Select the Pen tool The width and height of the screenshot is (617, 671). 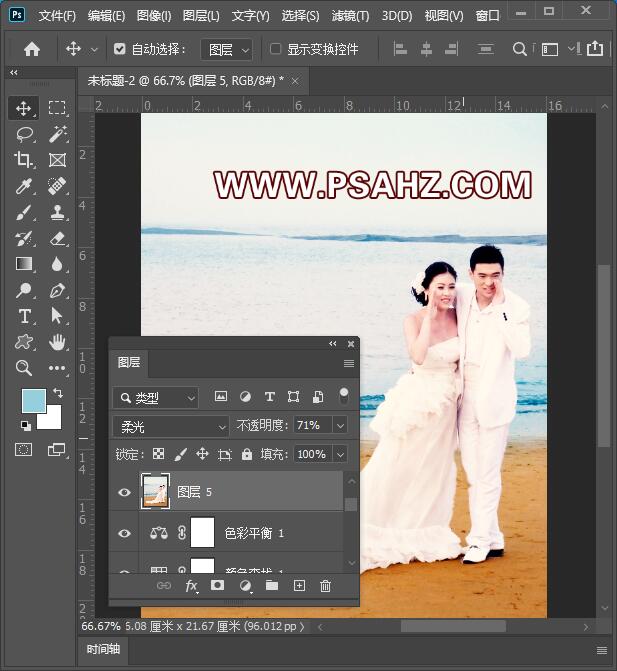pos(57,290)
